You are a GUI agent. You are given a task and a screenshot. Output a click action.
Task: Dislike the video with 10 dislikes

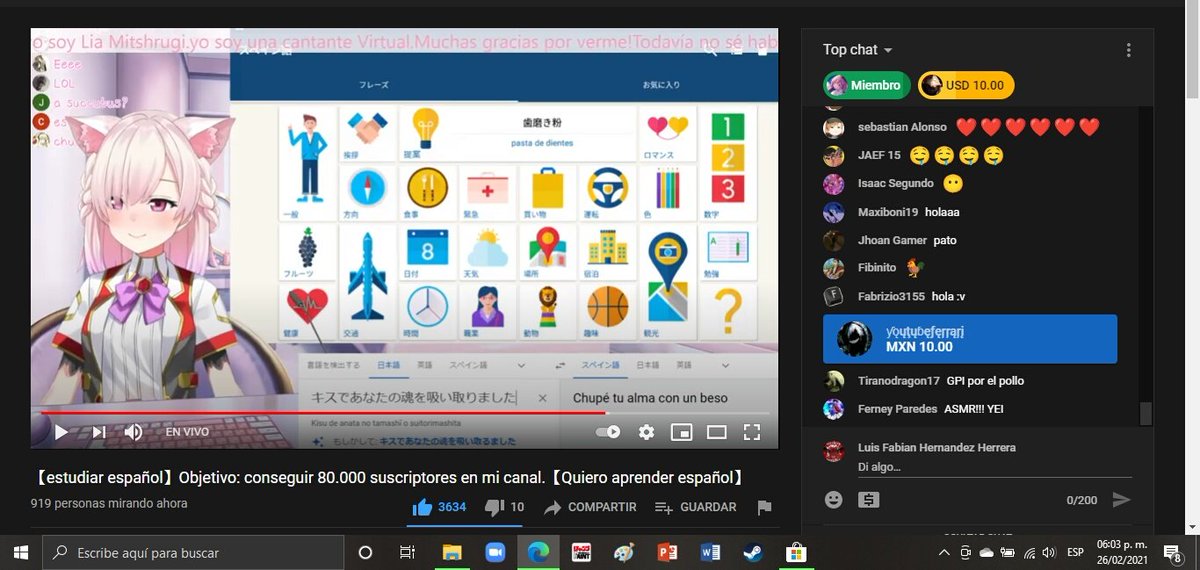[504, 507]
